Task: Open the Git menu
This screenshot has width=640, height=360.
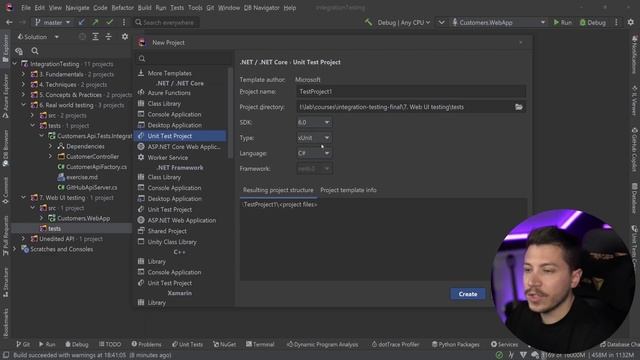Action: (x=210, y=8)
